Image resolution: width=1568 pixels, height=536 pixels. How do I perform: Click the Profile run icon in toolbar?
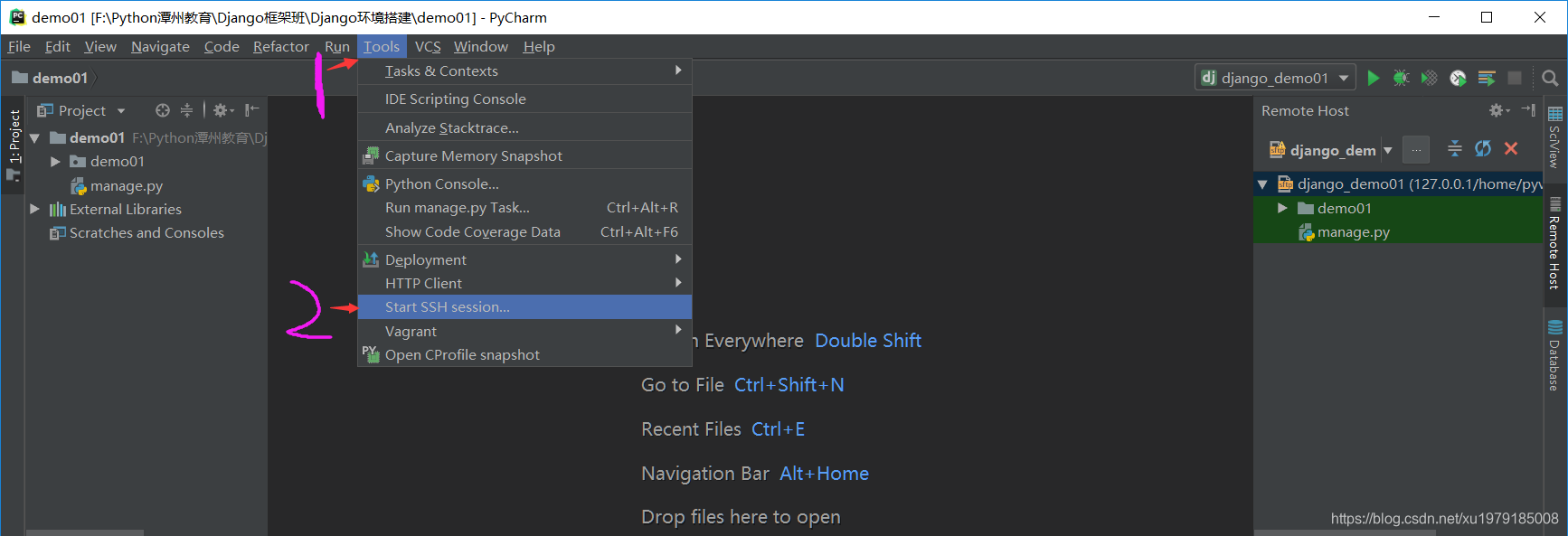1458,78
